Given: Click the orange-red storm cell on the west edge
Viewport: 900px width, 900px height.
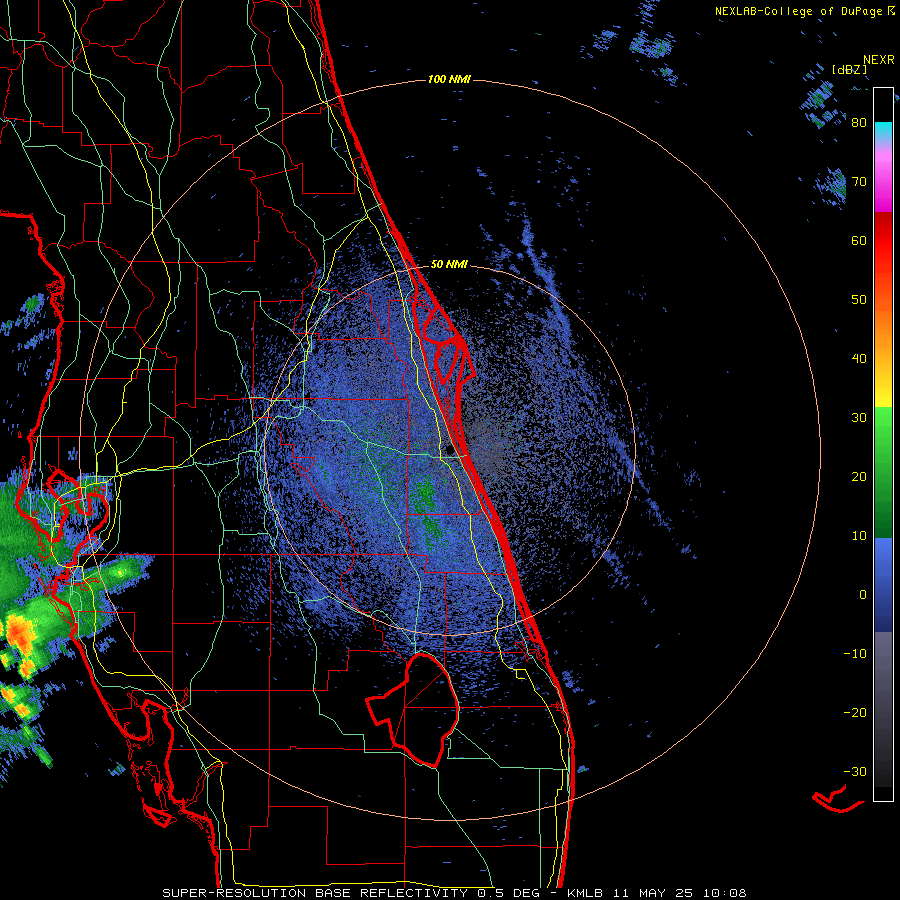Looking at the screenshot, I should pyautogui.click(x=21, y=634).
